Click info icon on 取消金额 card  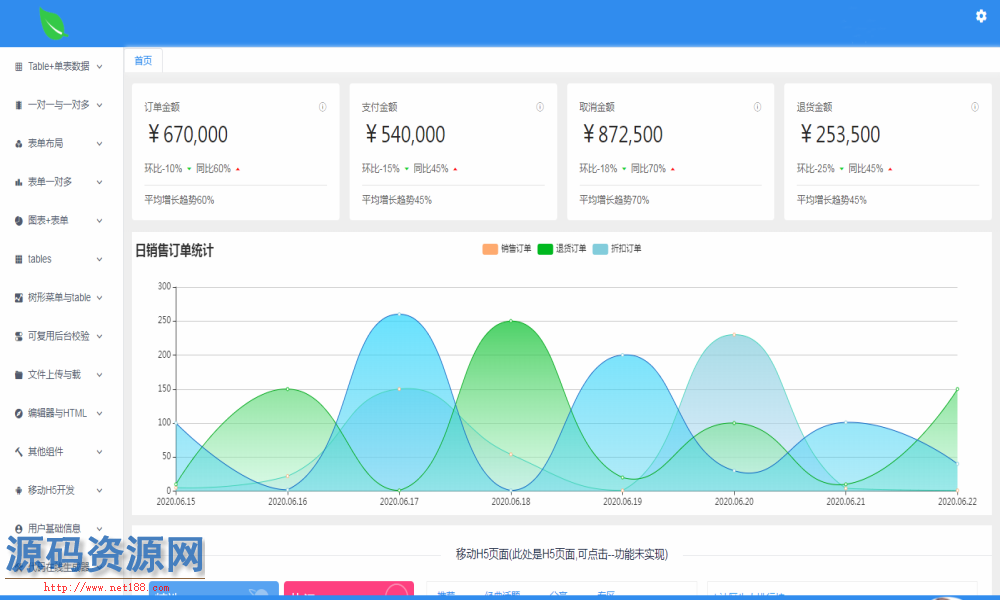point(757,107)
